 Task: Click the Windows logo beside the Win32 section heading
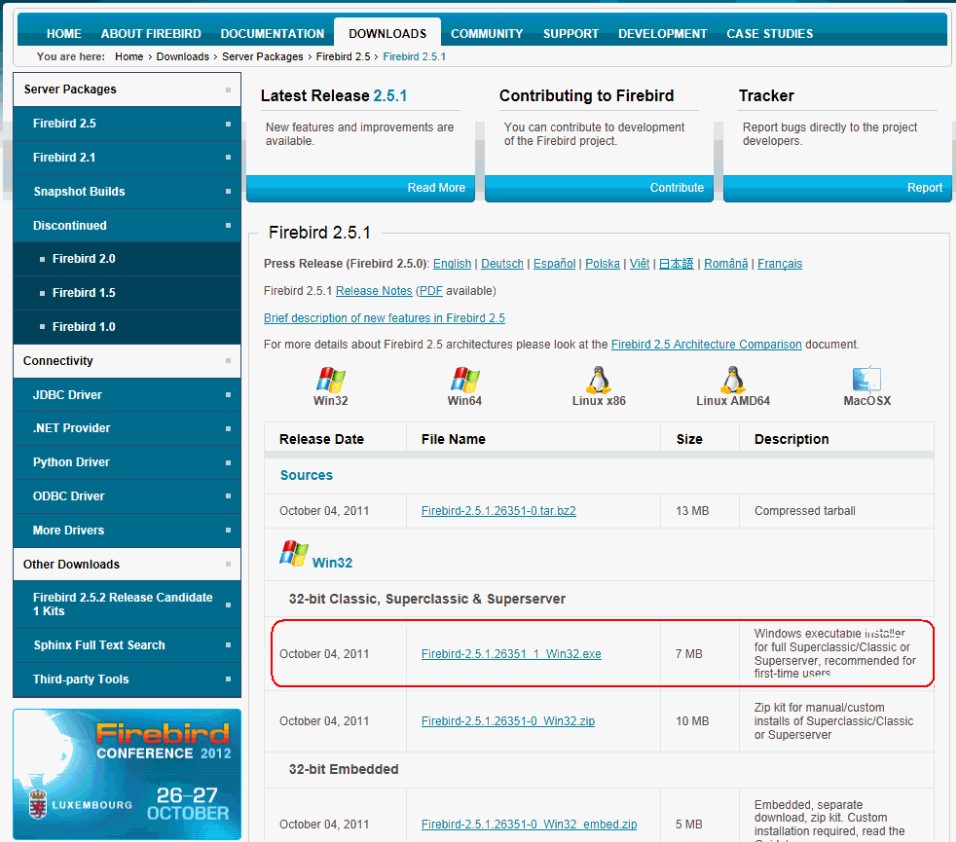(x=293, y=553)
